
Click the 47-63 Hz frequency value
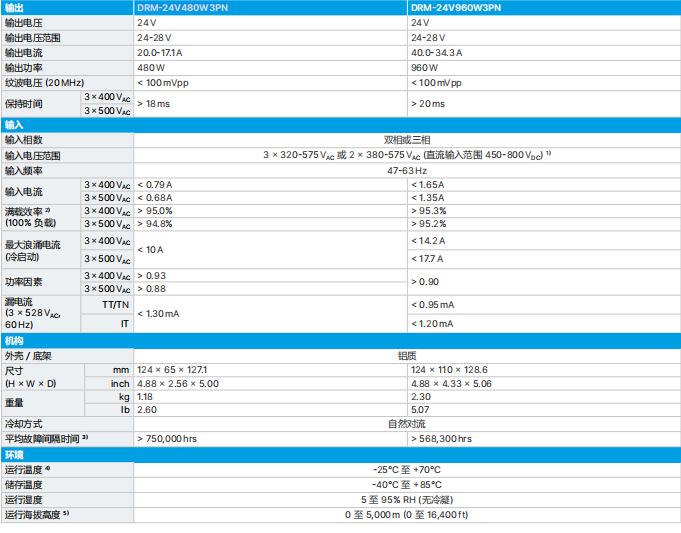407,170
